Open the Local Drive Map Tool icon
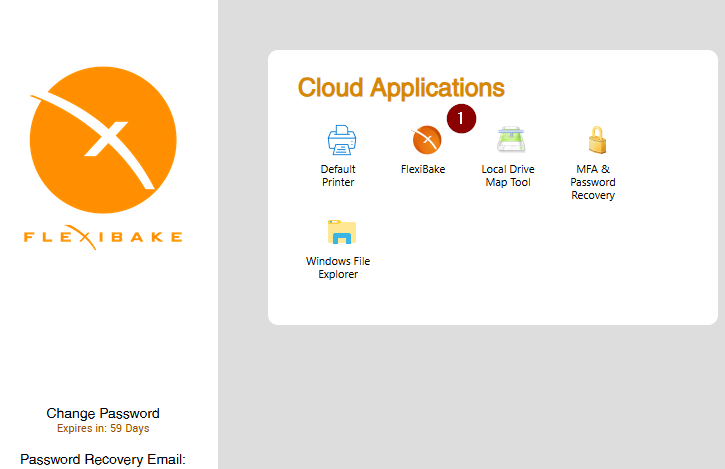 [511, 139]
